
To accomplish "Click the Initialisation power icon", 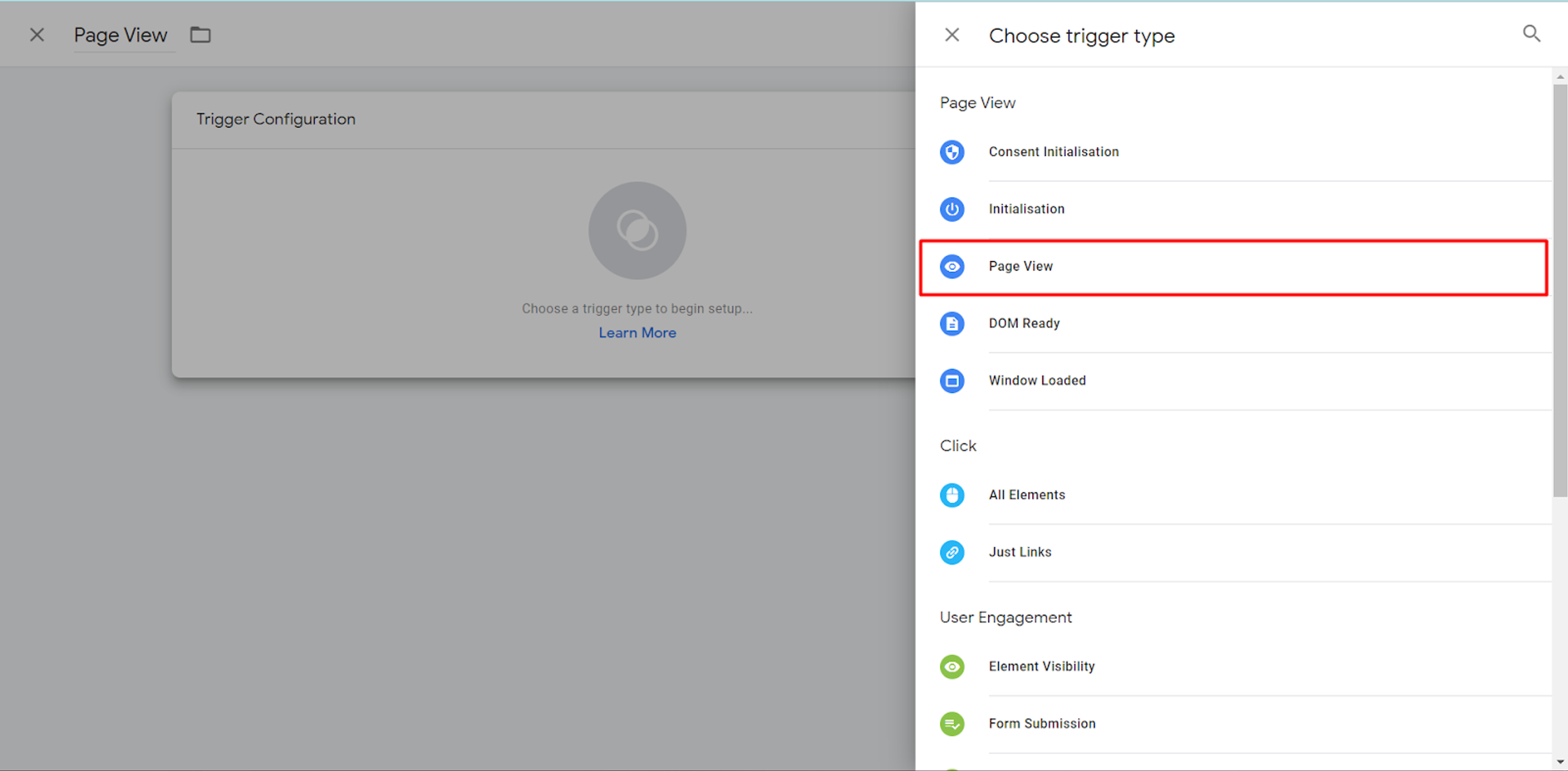I will pos(952,209).
